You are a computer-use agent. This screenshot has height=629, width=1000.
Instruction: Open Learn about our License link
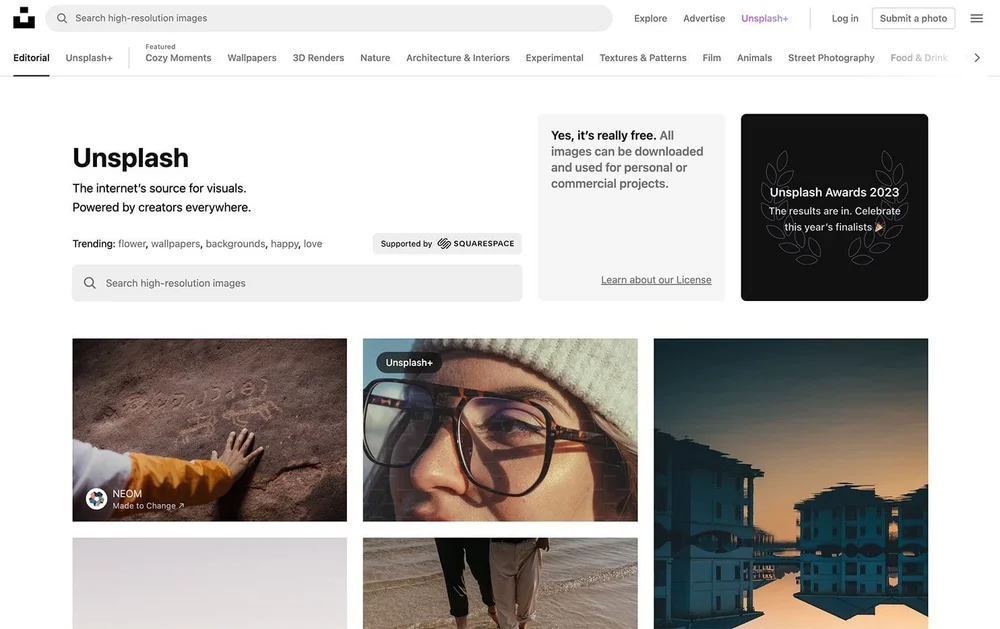[x=656, y=279]
